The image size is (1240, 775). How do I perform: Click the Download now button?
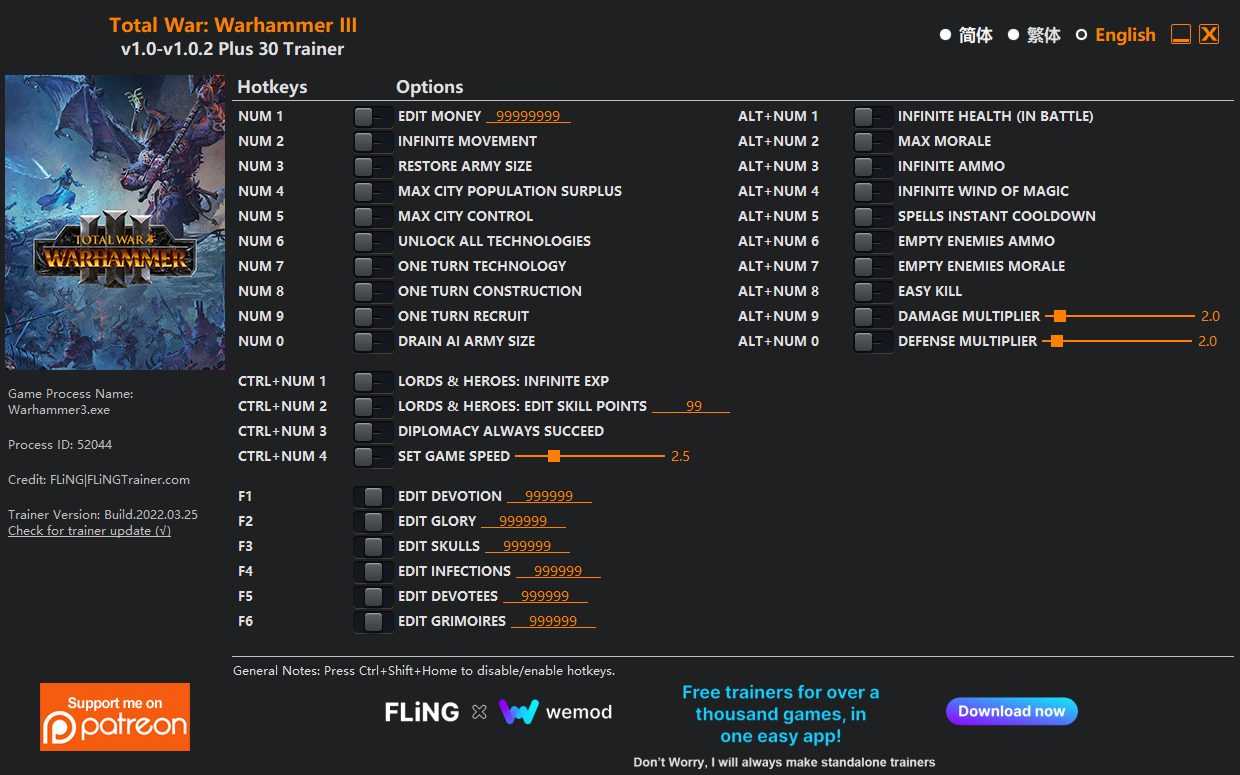[1012, 711]
